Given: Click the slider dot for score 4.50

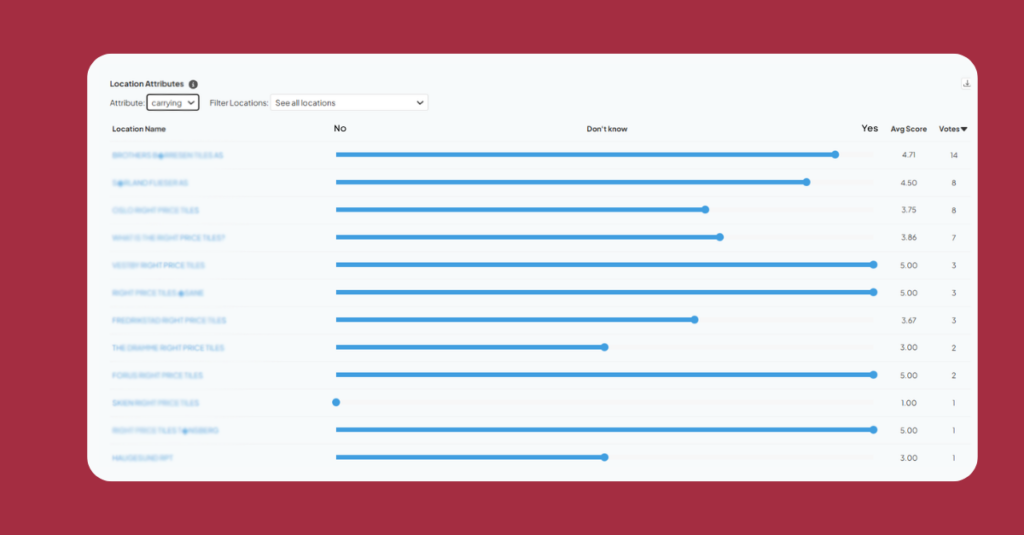Looking at the screenshot, I should 806,182.
